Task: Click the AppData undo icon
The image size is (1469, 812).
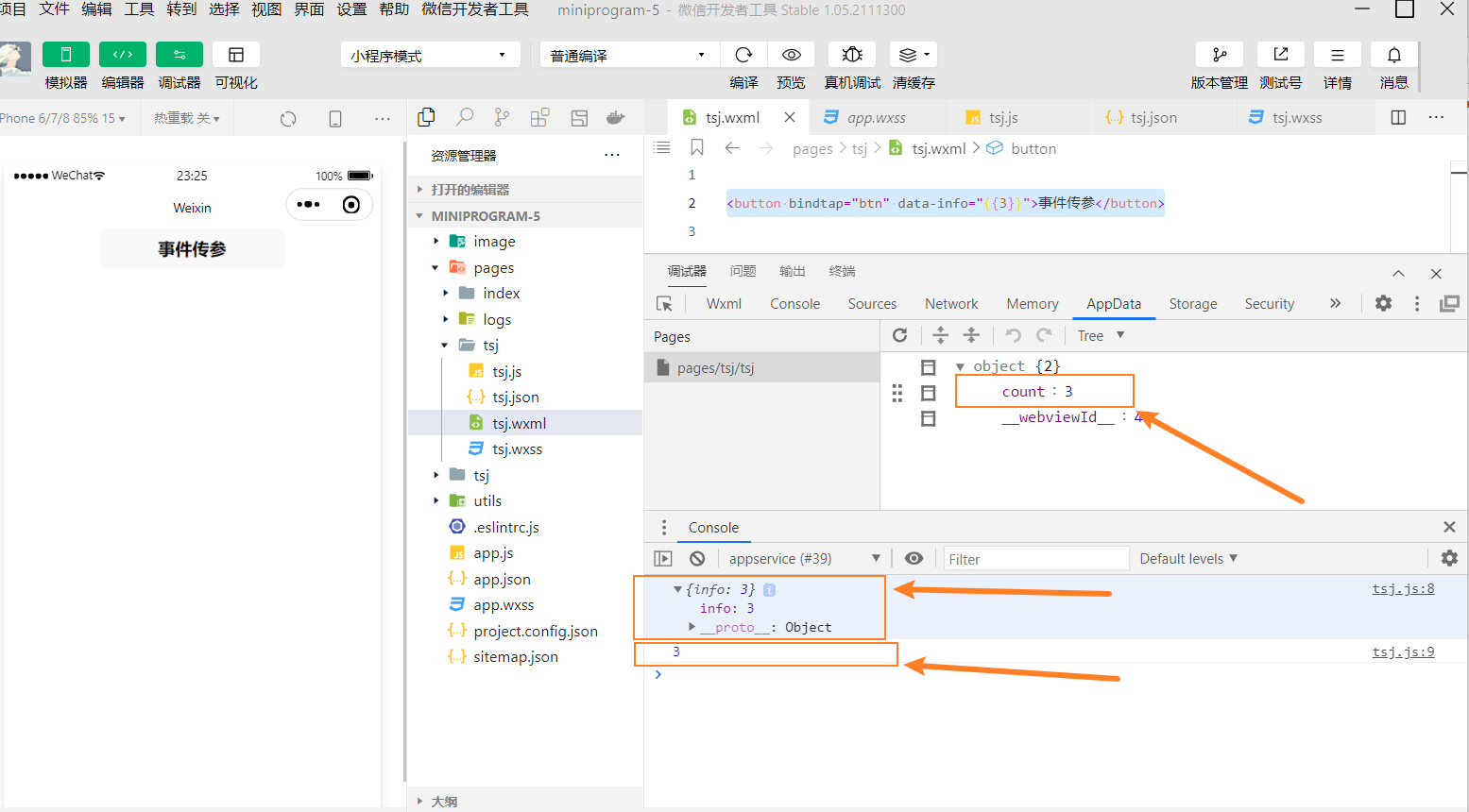Action: click(x=1013, y=335)
